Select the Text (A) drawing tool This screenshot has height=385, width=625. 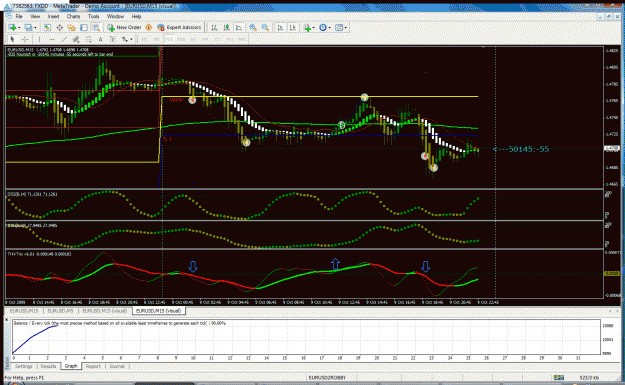100,39
